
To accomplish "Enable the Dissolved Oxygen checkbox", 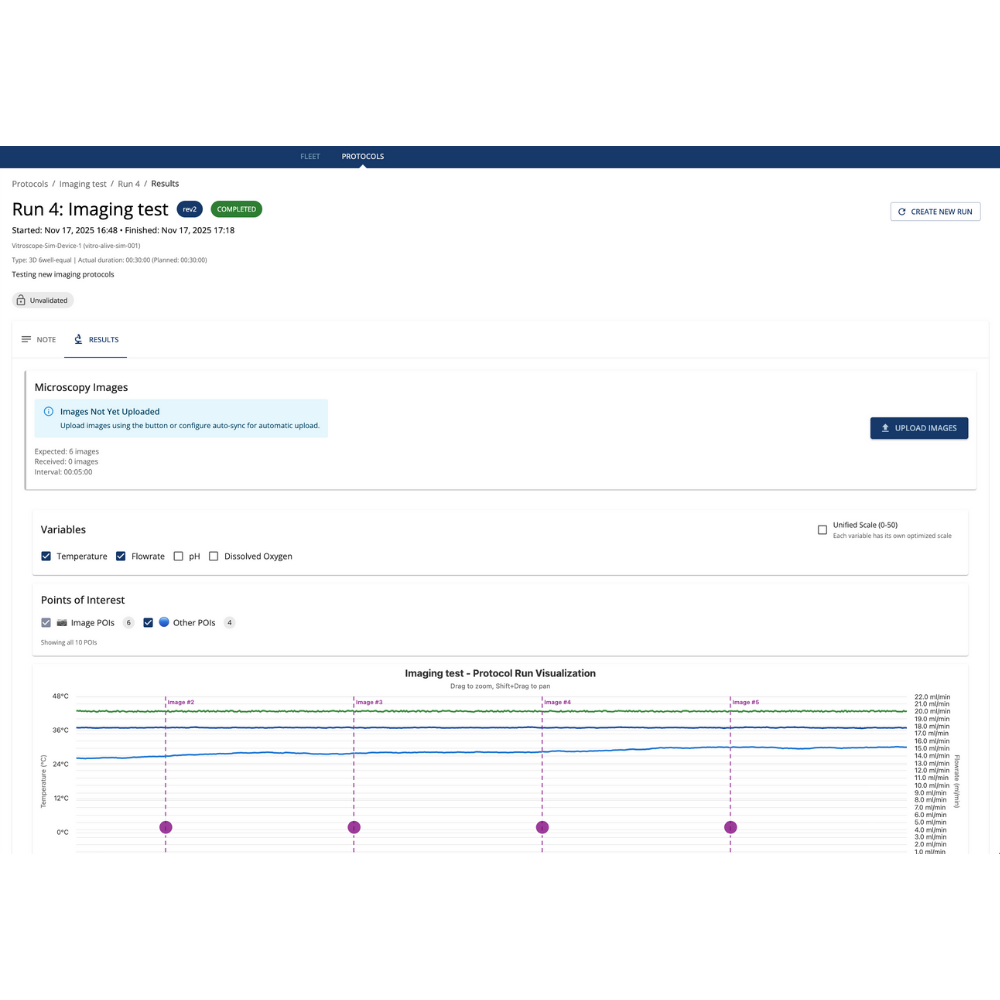I will [213, 556].
